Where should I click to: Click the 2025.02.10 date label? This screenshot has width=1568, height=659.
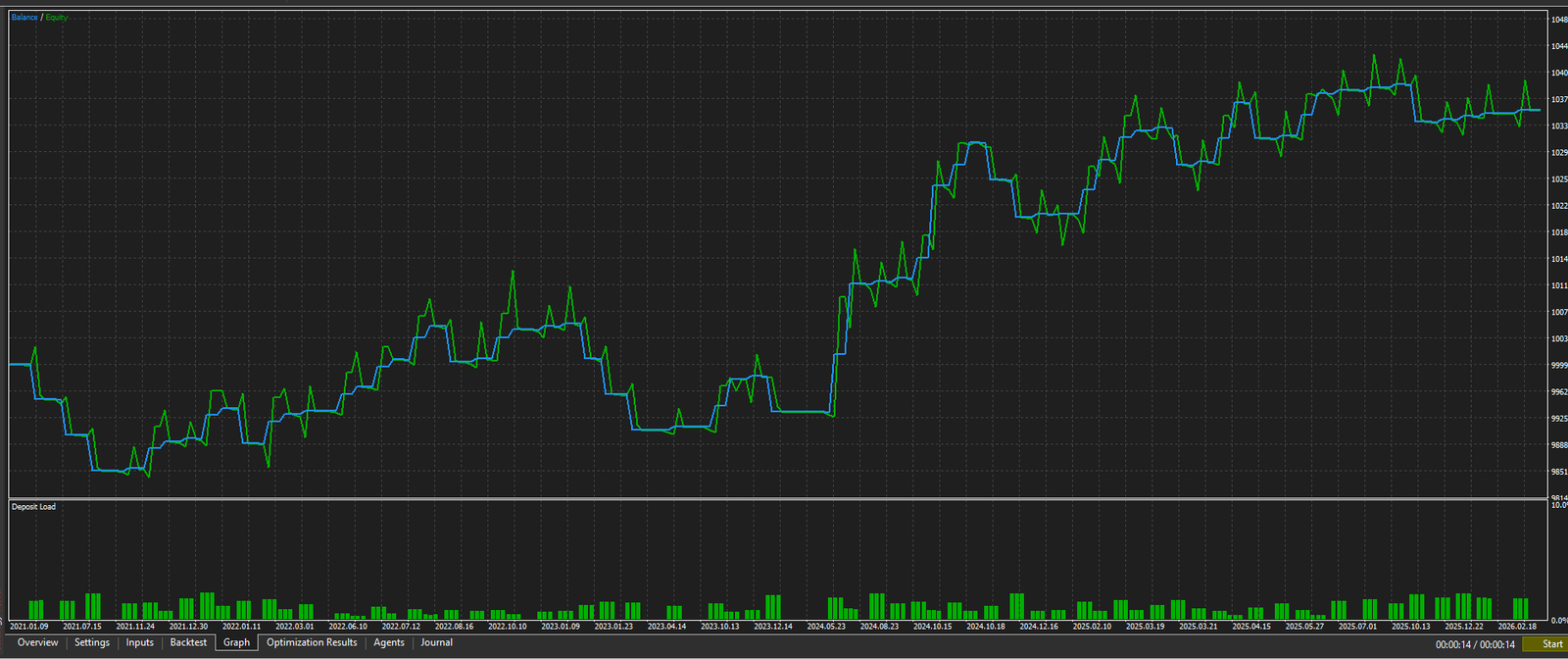[1092, 626]
